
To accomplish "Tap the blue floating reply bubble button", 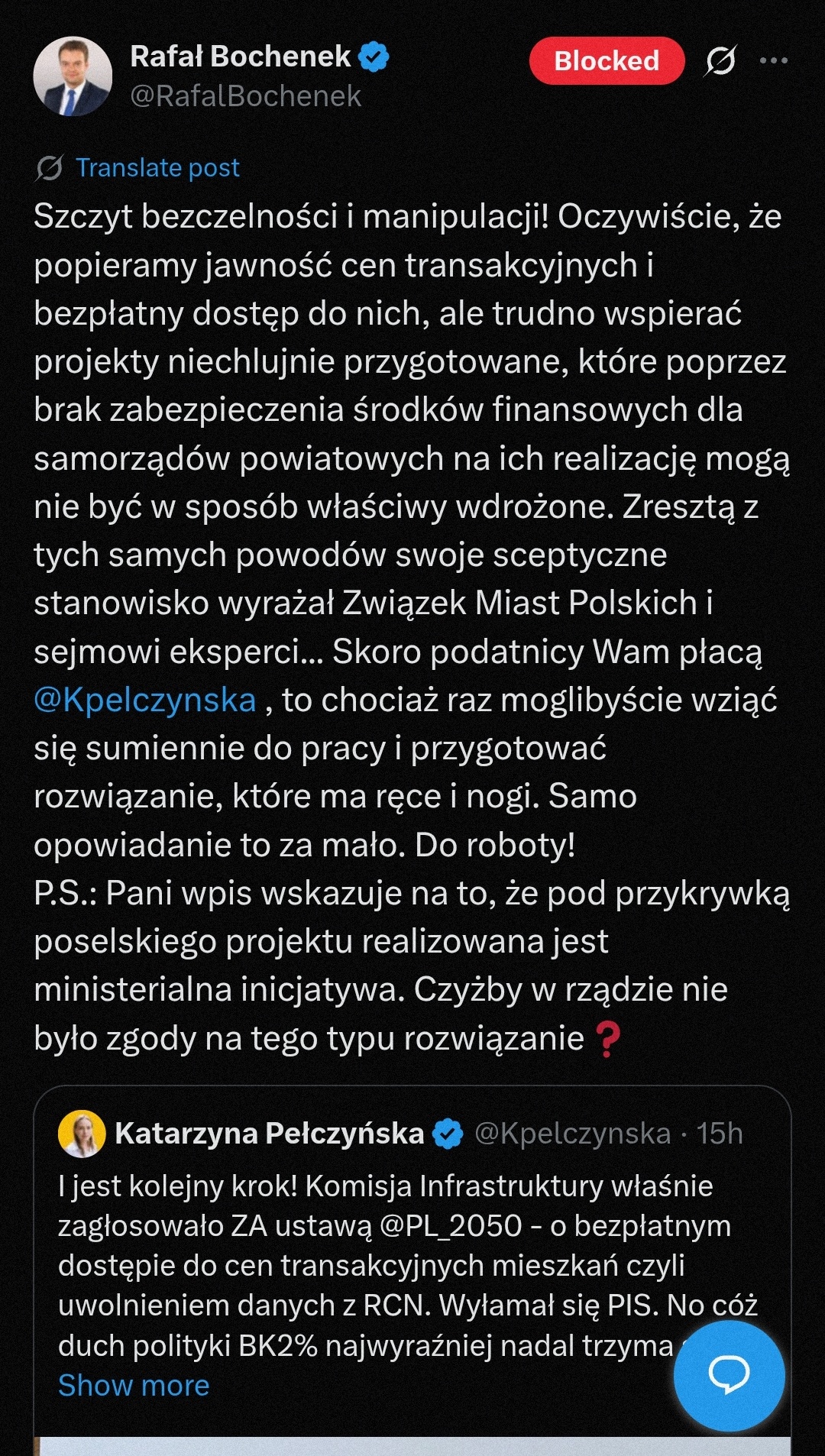I will tap(729, 1375).
